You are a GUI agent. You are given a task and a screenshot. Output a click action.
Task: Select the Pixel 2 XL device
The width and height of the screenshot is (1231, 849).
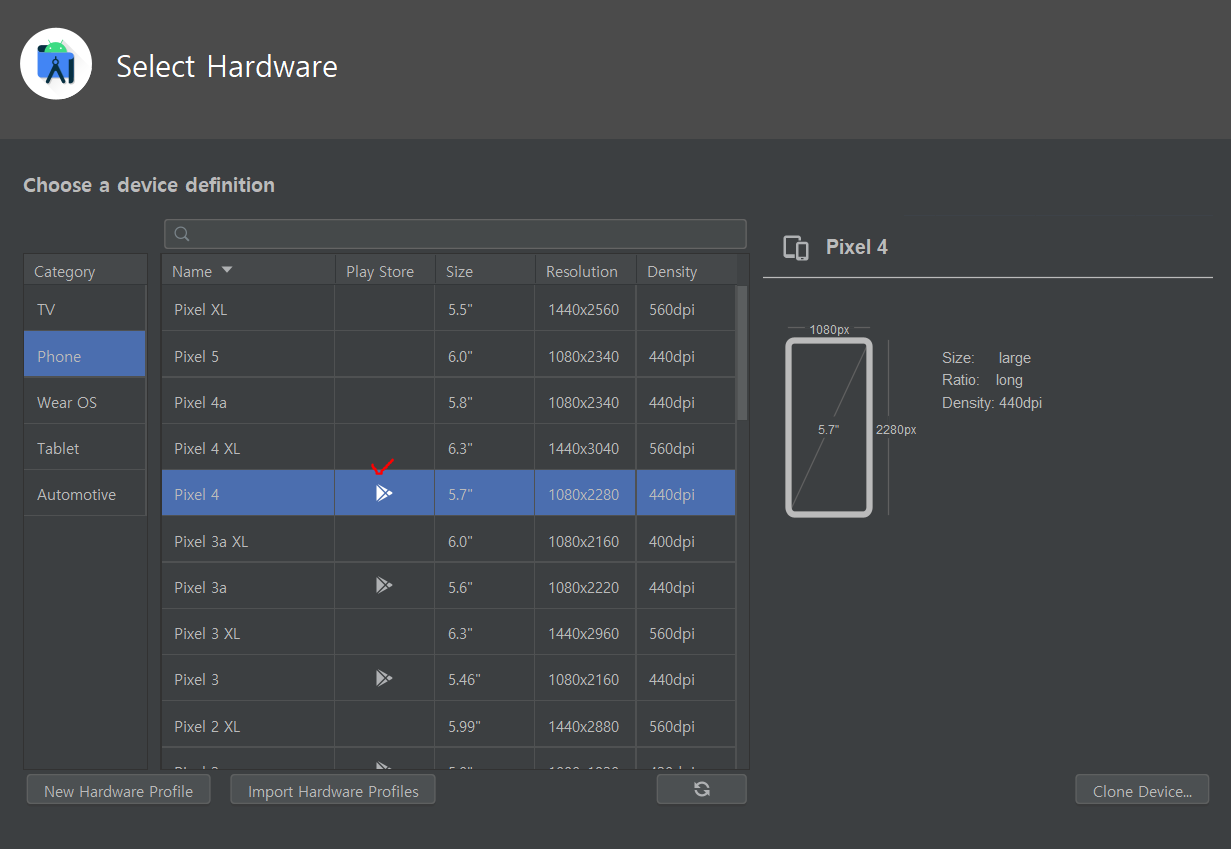449,726
